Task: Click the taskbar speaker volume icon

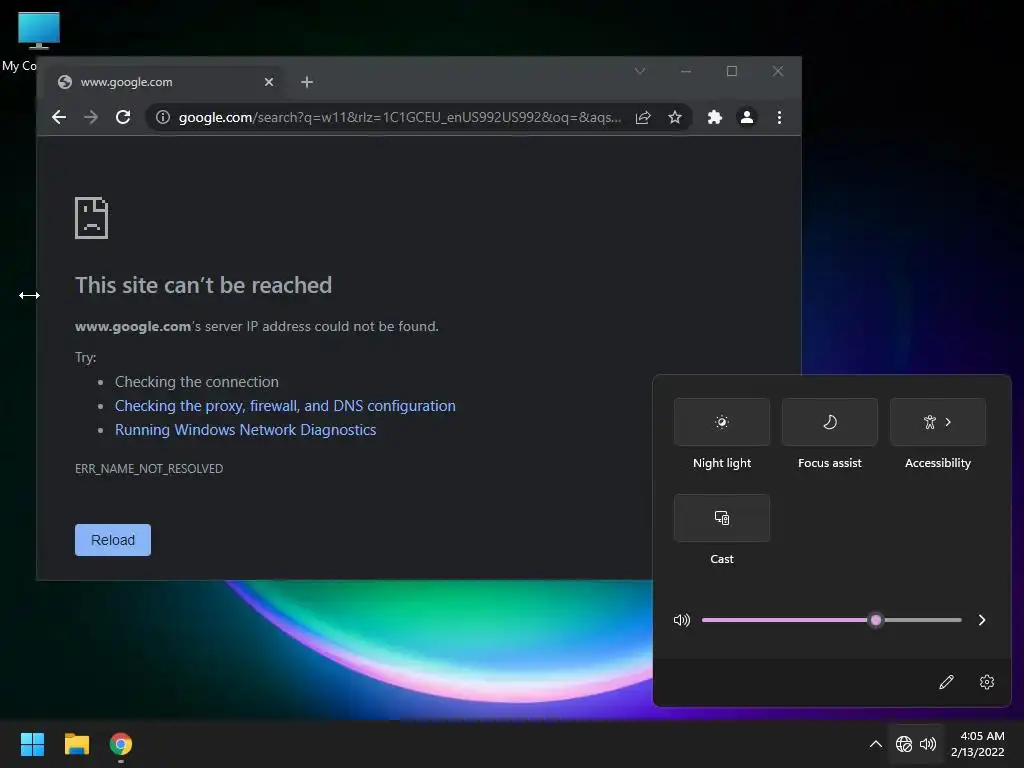Action: coord(927,744)
